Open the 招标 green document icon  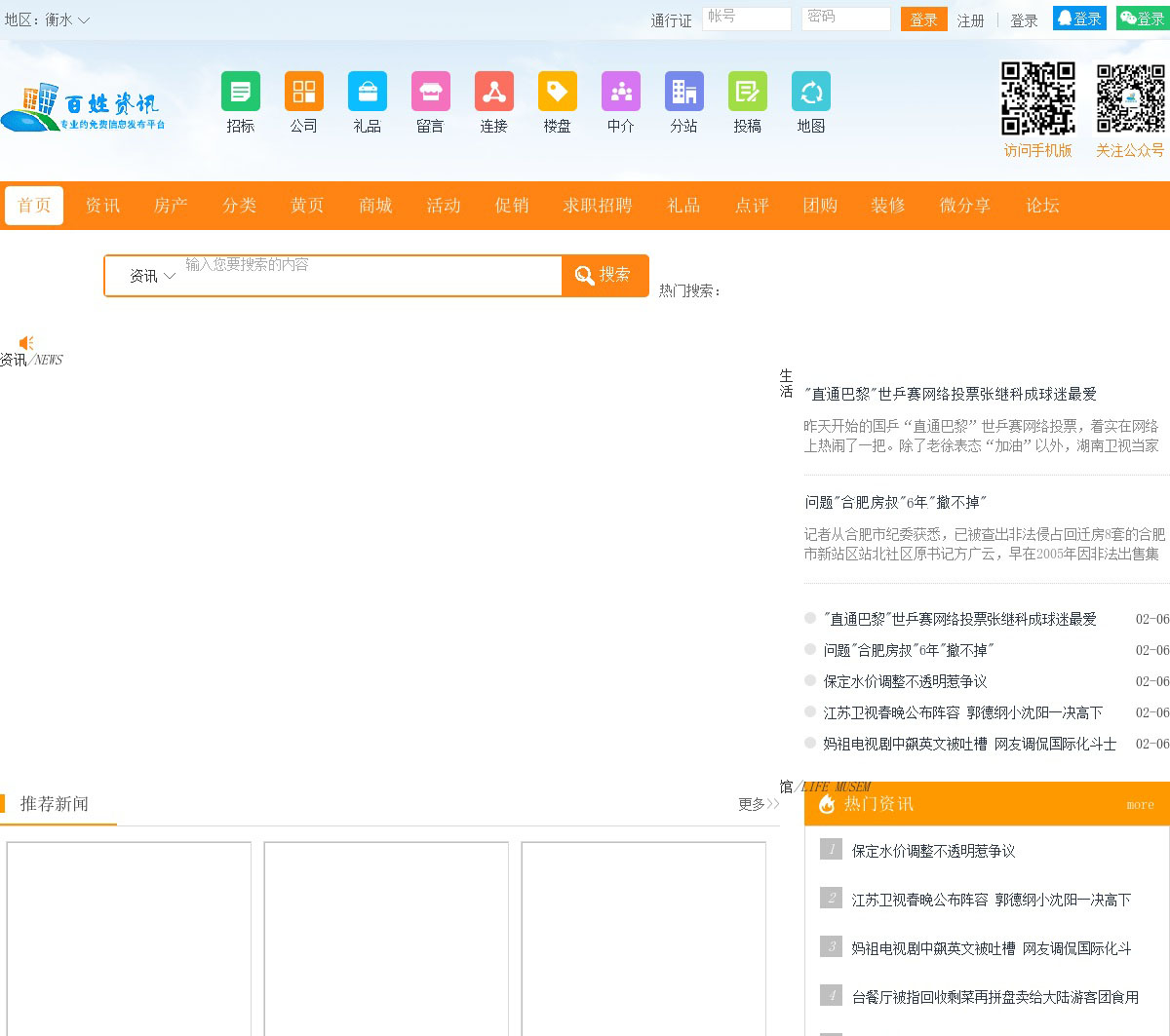240,92
